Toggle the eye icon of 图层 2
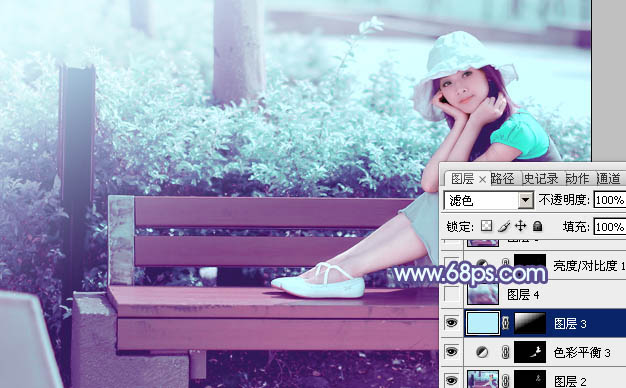The height and width of the screenshot is (388, 626). coord(452,380)
